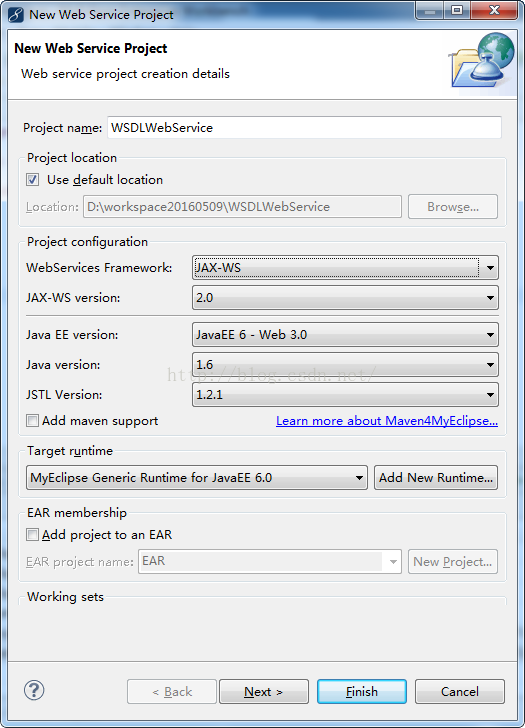Go to the next wizard page

pos(264,692)
